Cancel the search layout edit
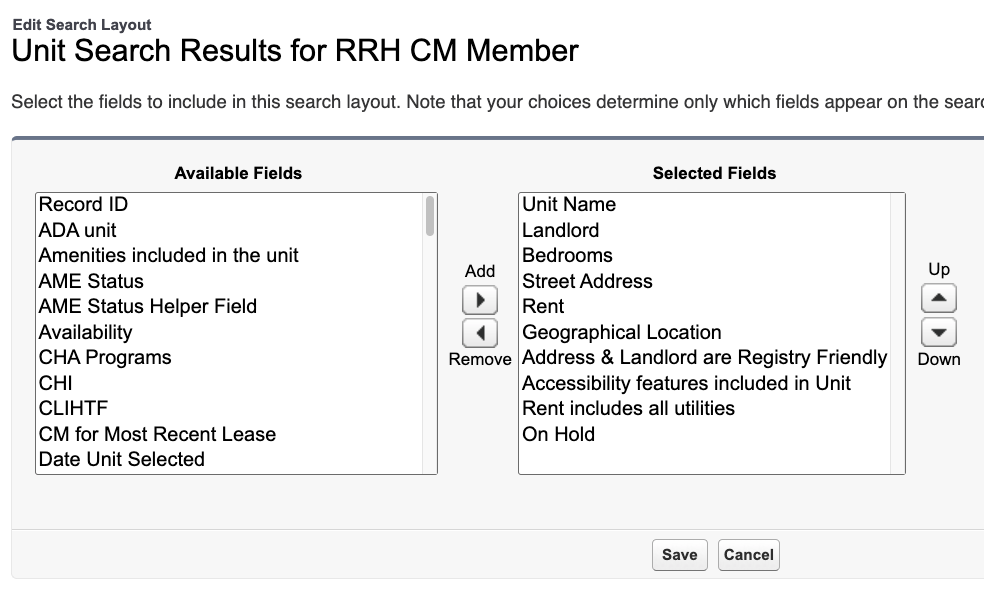This screenshot has height=615, width=984. pyautogui.click(x=748, y=555)
